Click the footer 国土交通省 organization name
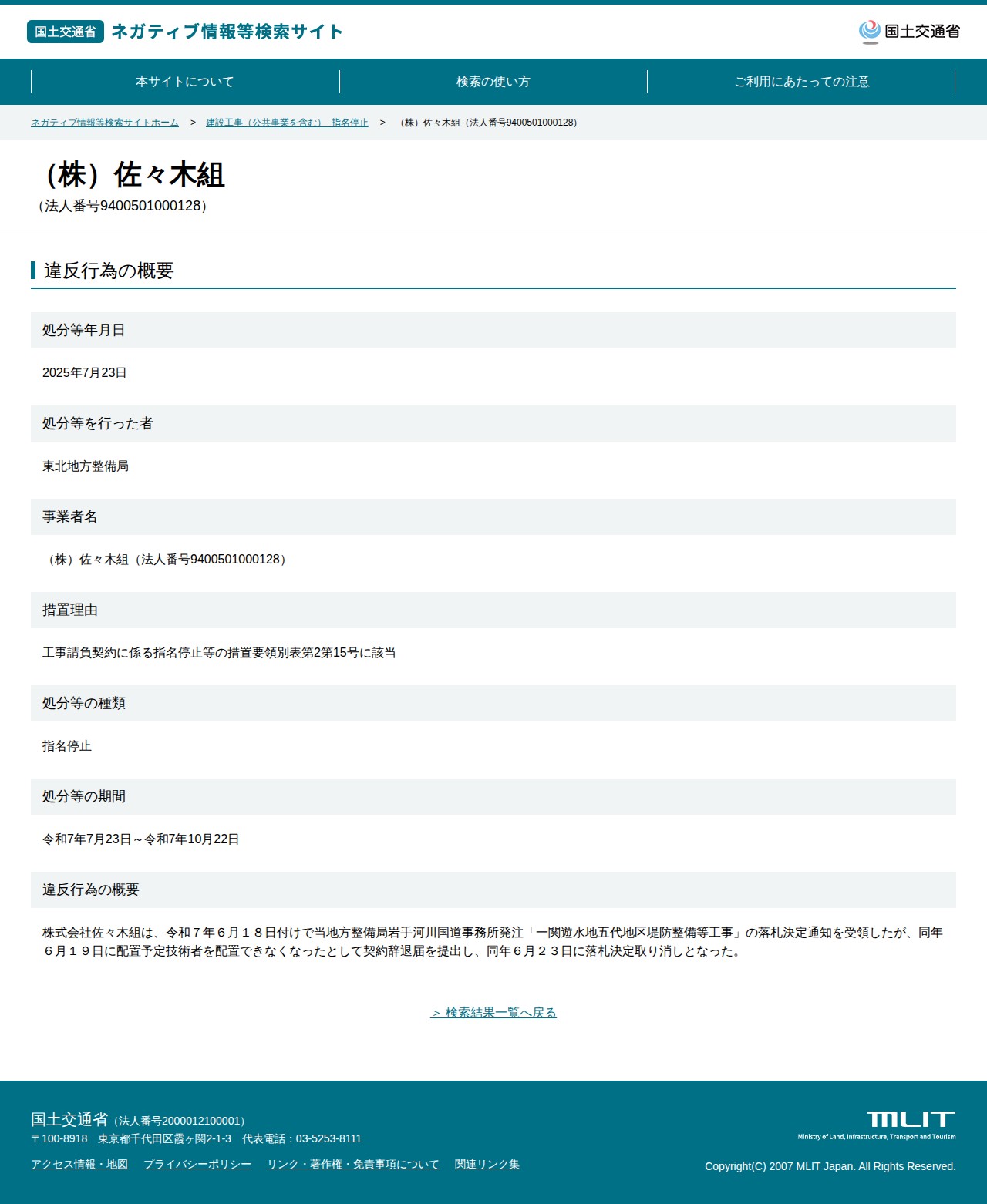This screenshot has width=987, height=1204. tap(69, 1119)
